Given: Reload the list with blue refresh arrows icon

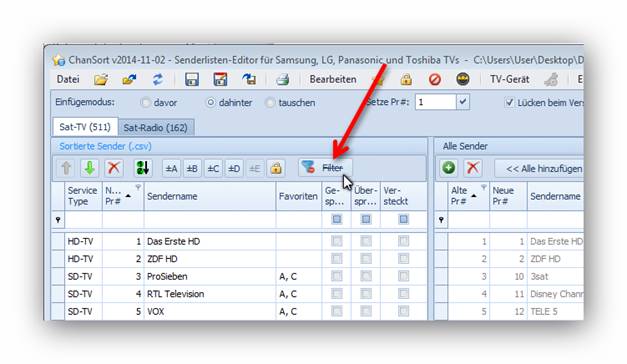Looking at the screenshot, I should coord(158,80).
